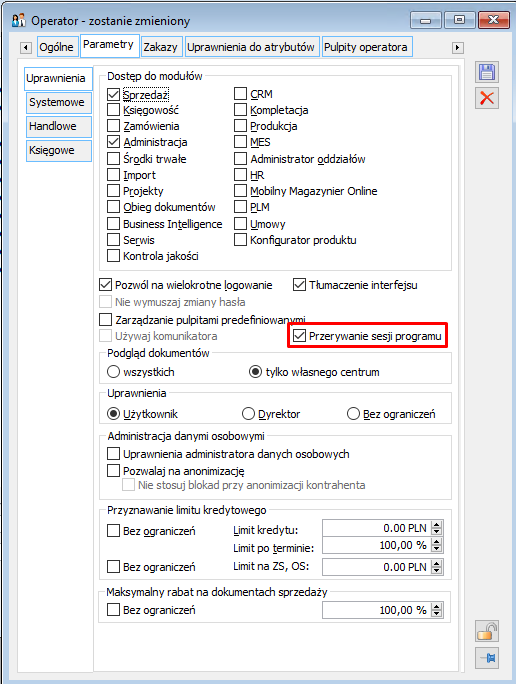Enable Zamówienia module access
The height and width of the screenshot is (684, 516).
tap(113, 126)
